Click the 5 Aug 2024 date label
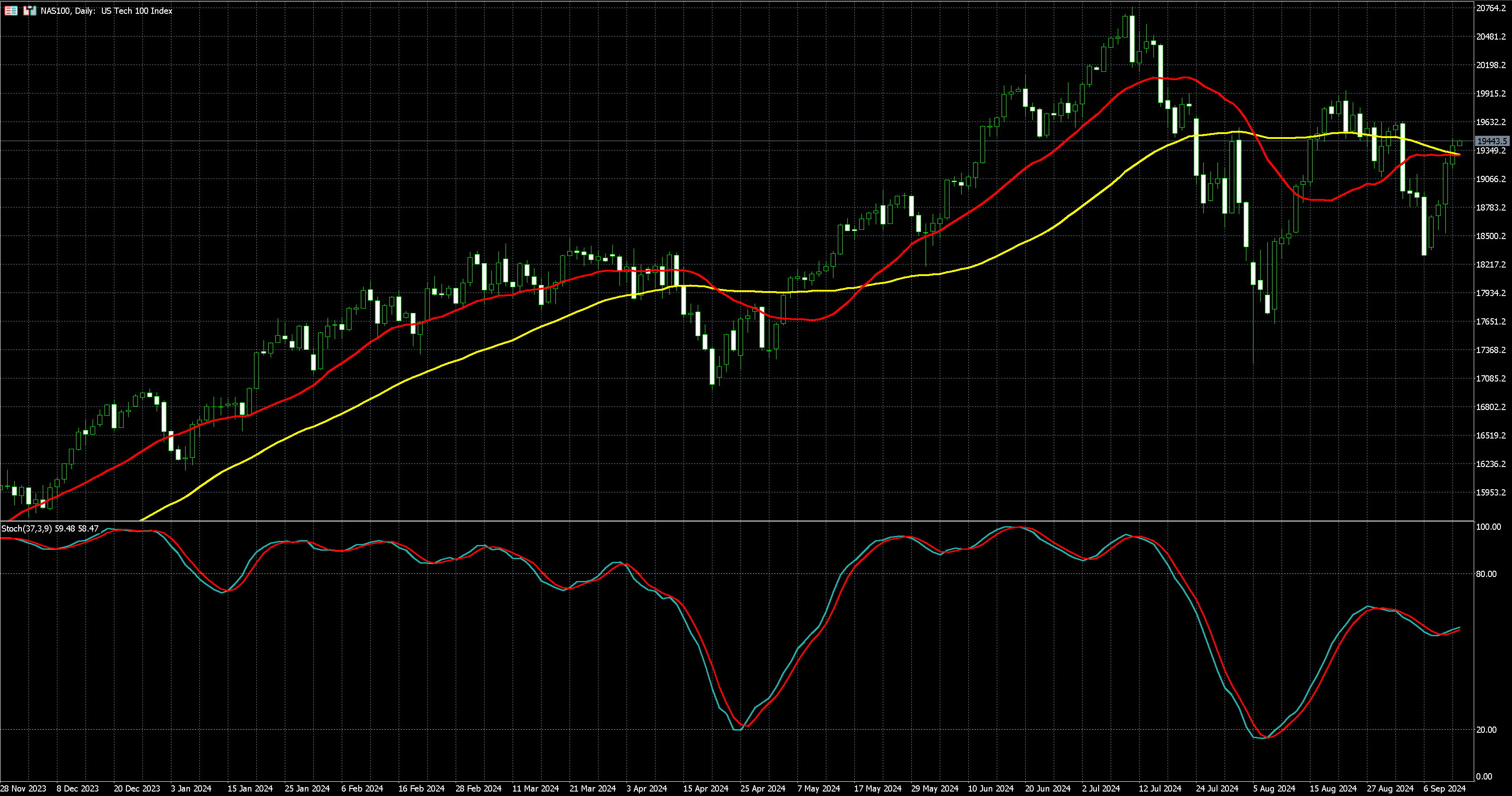 coord(1273,788)
